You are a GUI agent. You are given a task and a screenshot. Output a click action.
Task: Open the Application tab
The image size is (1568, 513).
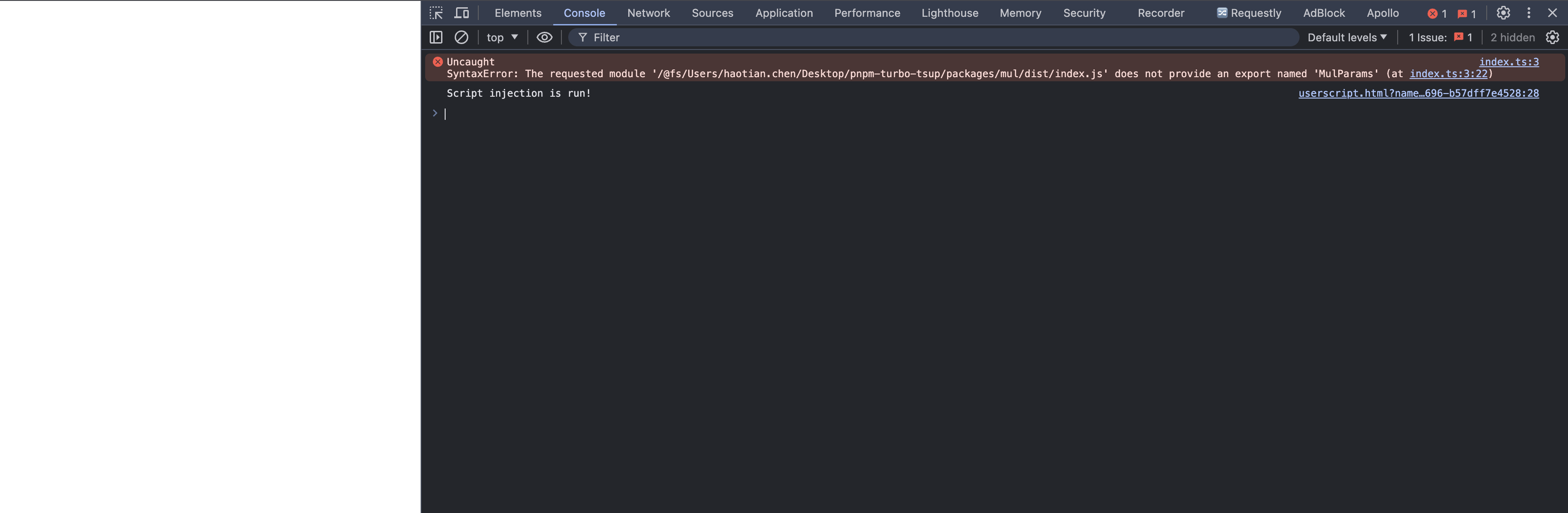784,13
